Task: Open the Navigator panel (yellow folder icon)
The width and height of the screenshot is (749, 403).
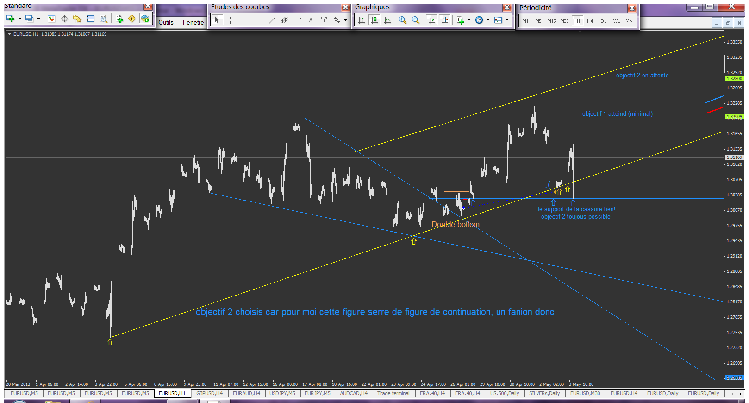Action: [x=77, y=19]
